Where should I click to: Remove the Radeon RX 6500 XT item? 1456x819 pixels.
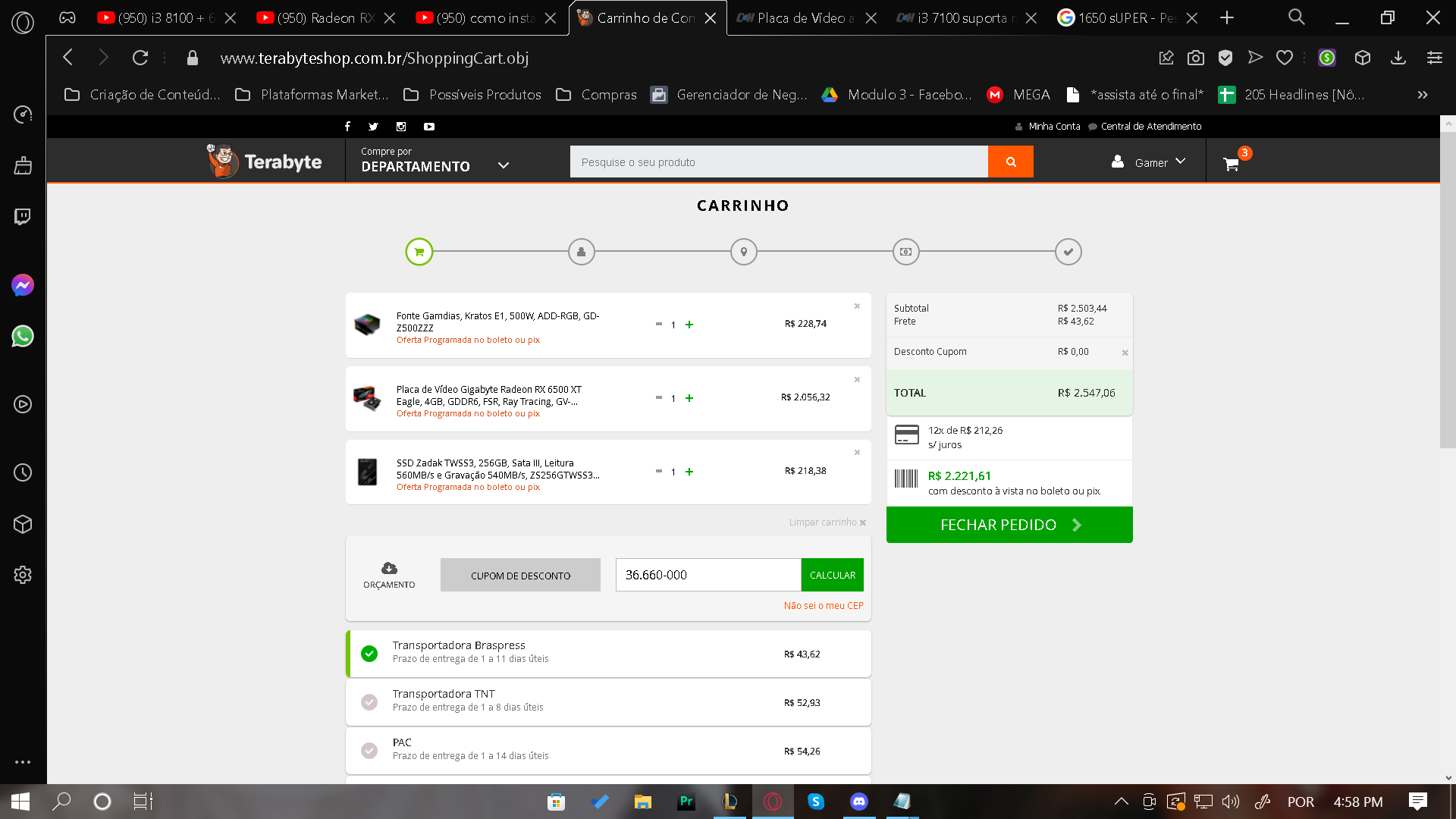(x=857, y=380)
